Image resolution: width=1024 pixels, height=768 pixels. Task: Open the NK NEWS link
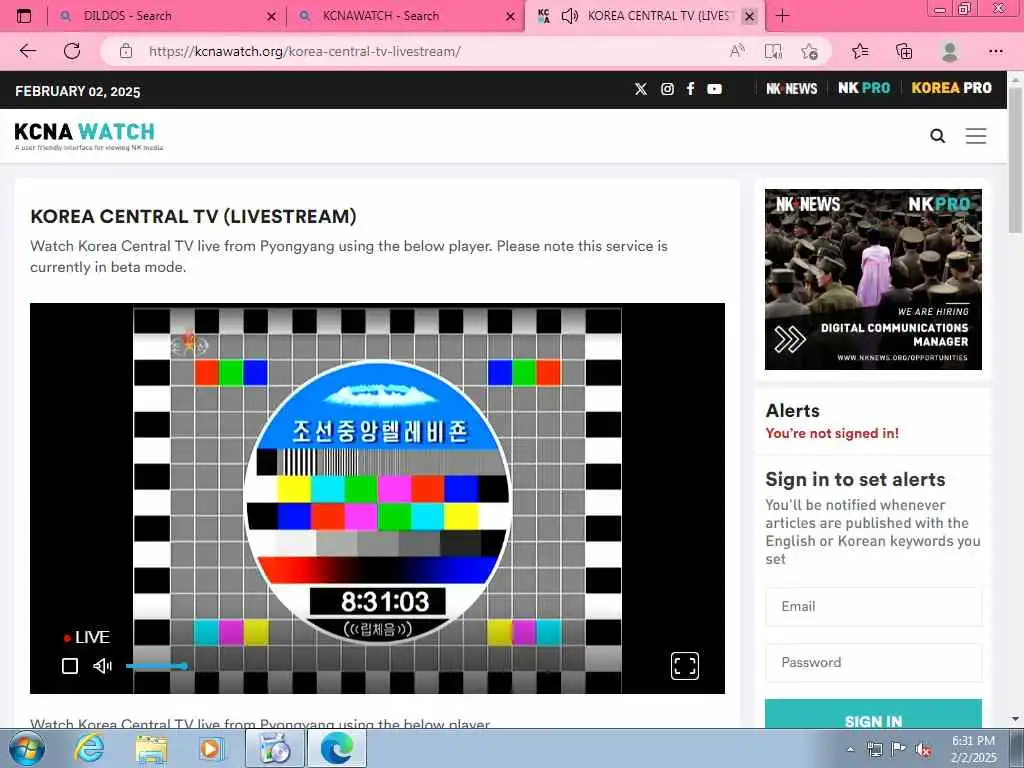[x=792, y=88]
